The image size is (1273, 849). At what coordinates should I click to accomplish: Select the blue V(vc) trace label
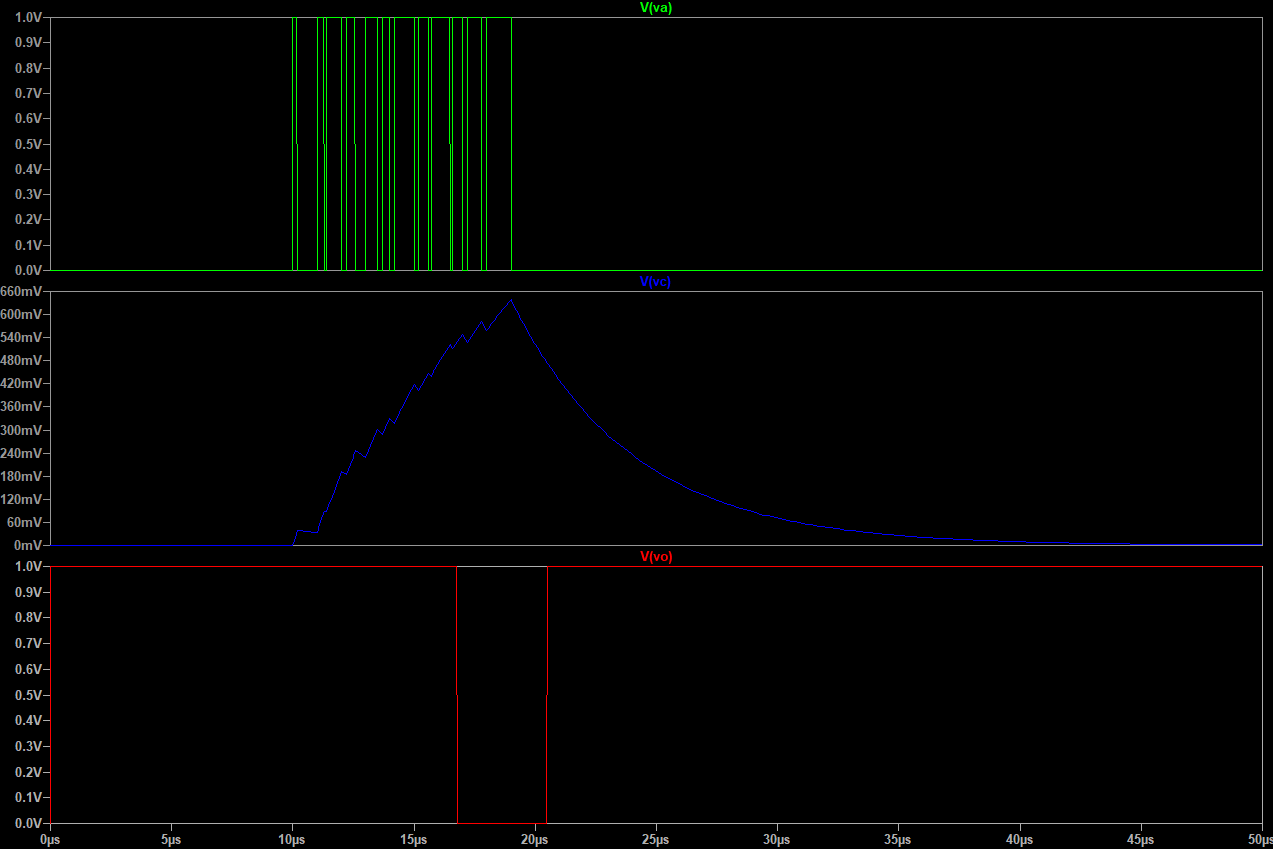pos(655,282)
